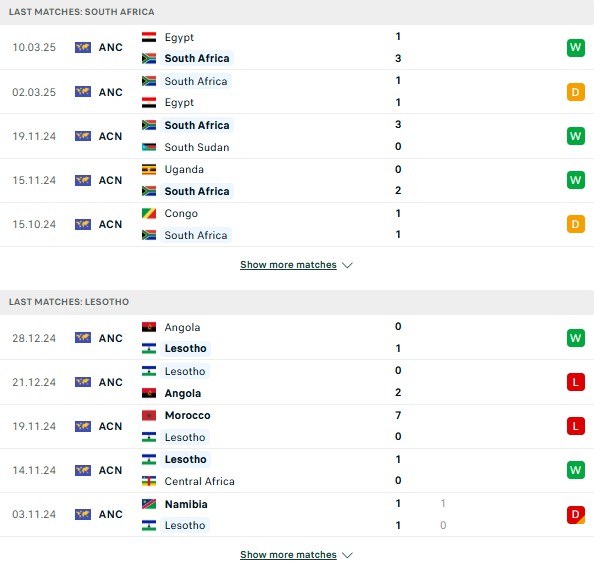The height and width of the screenshot is (569, 594).
Task: Open South Sudan team name link
Action: (197, 147)
